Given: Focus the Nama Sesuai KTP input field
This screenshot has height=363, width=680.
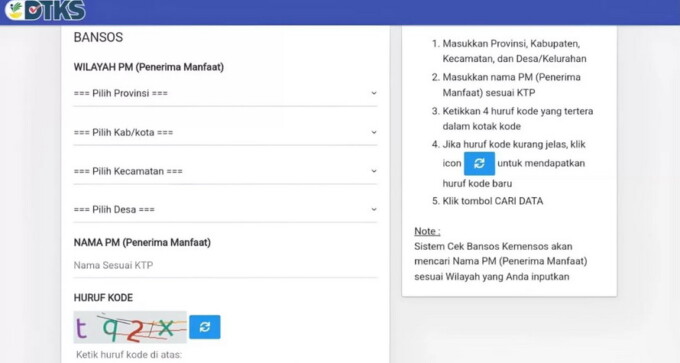Looking at the screenshot, I should pos(225,265).
